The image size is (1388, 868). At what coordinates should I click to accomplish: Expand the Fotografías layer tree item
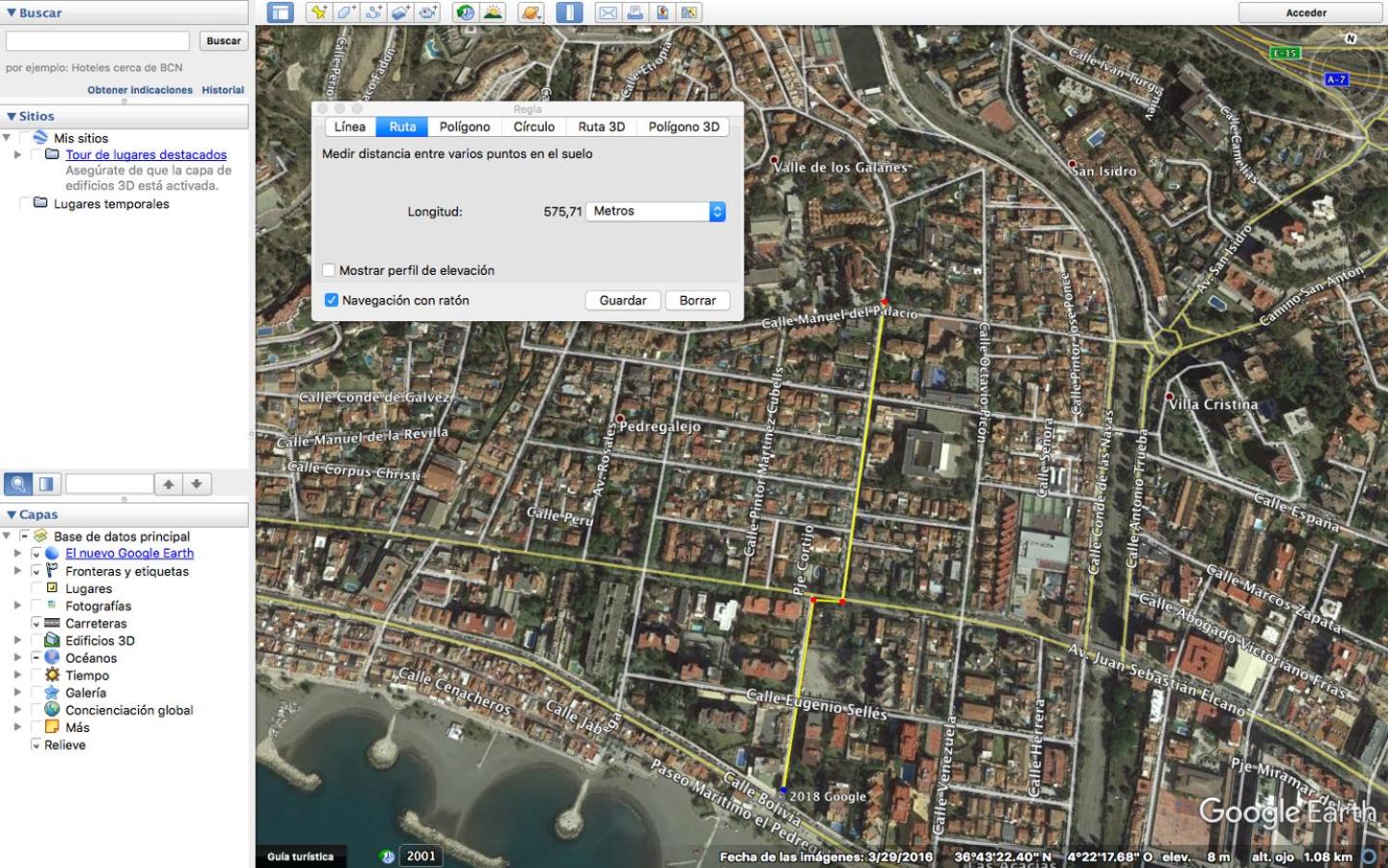pyautogui.click(x=17, y=606)
